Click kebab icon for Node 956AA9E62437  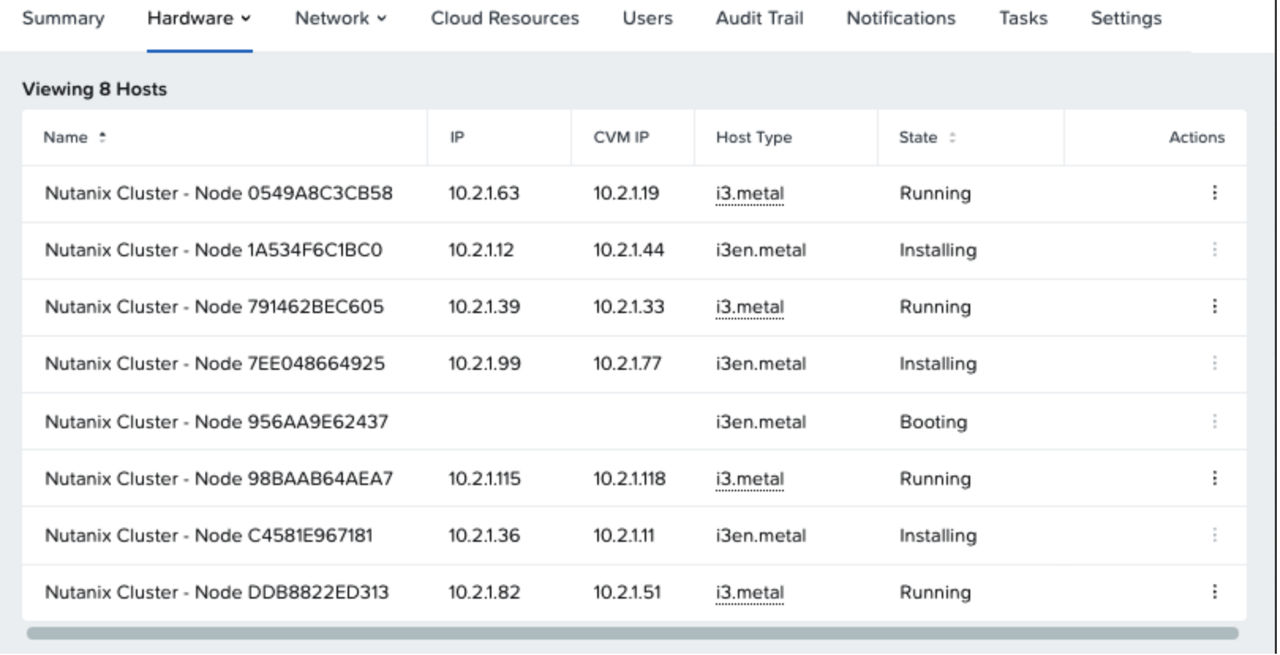tap(1214, 422)
